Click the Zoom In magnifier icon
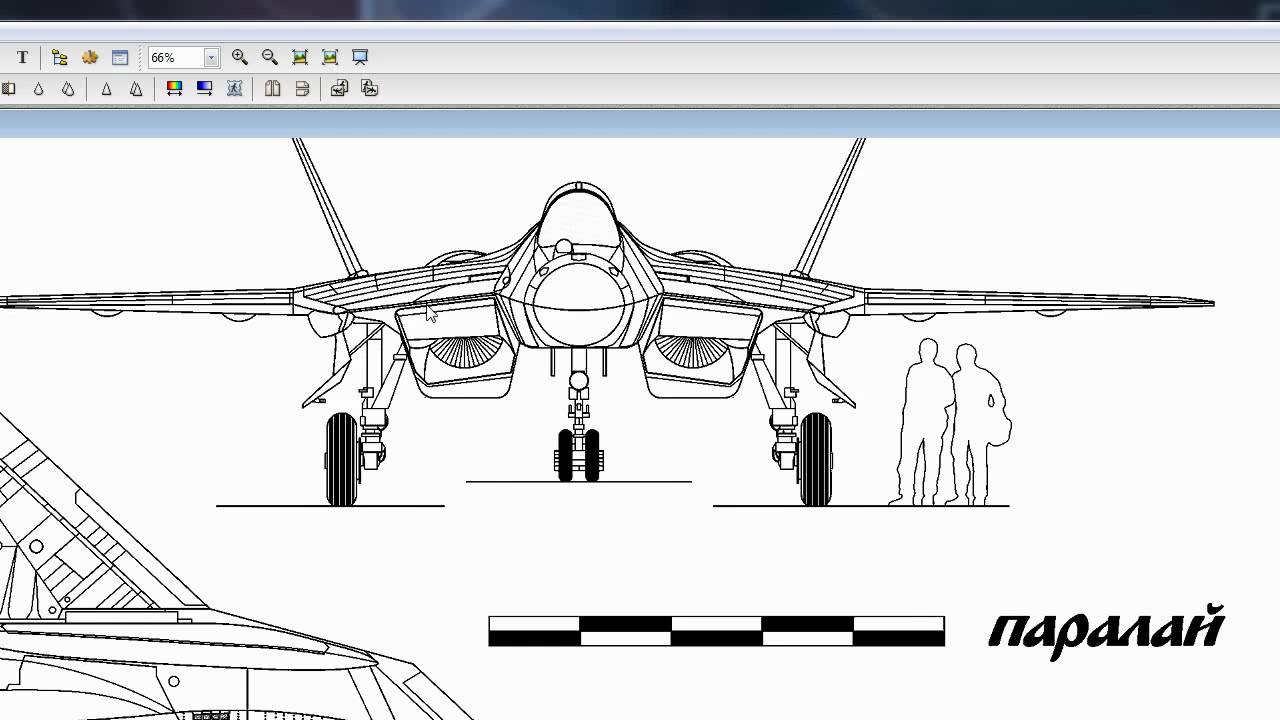The height and width of the screenshot is (720, 1280). [x=240, y=57]
